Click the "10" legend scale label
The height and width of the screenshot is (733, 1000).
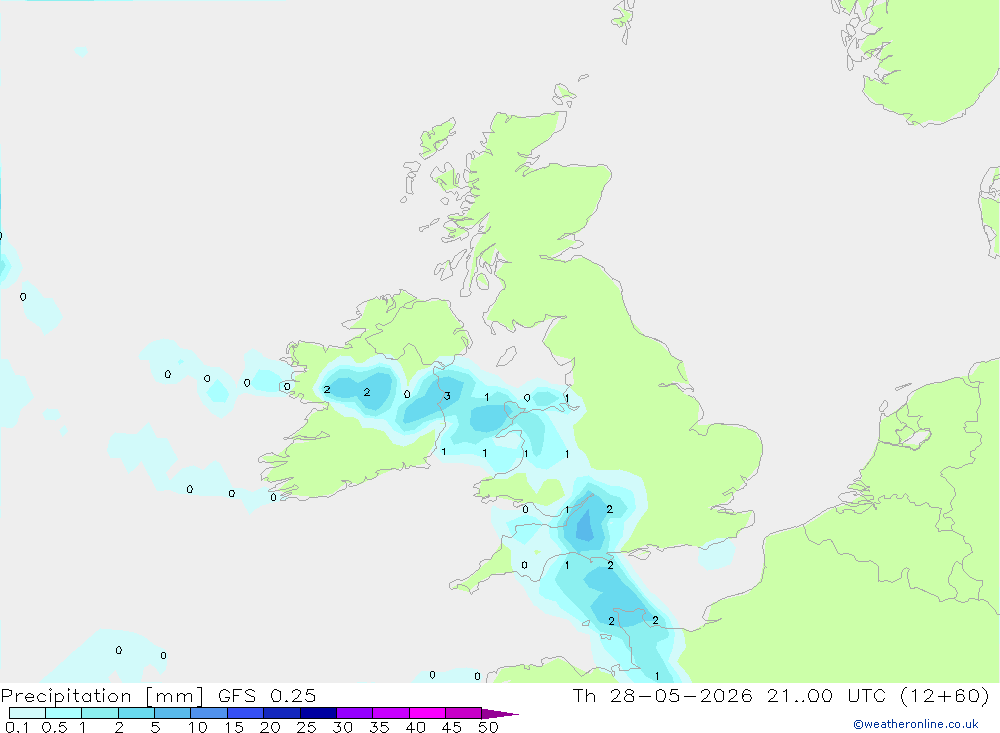tap(198, 727)
